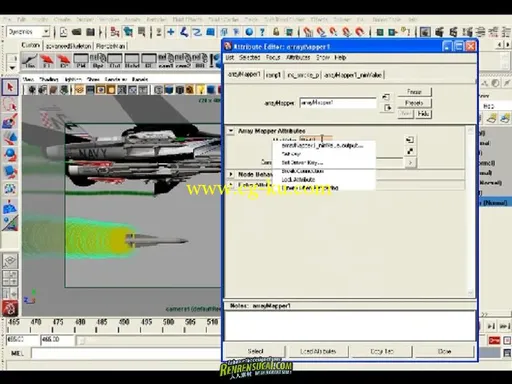
Task: Click the padlock lock selection icon
Action: tap(276, 32)
